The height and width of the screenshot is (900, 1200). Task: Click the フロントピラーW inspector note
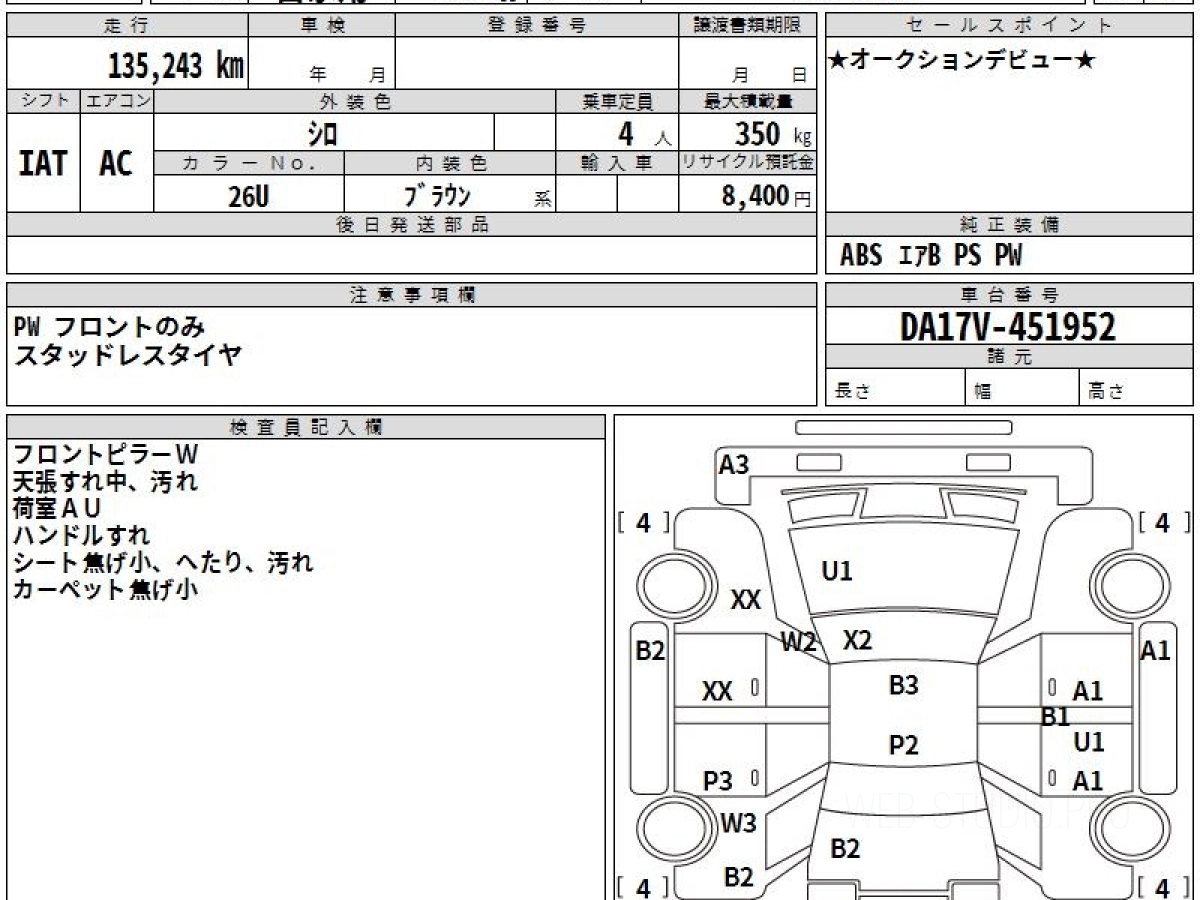[x=105, y=455]
